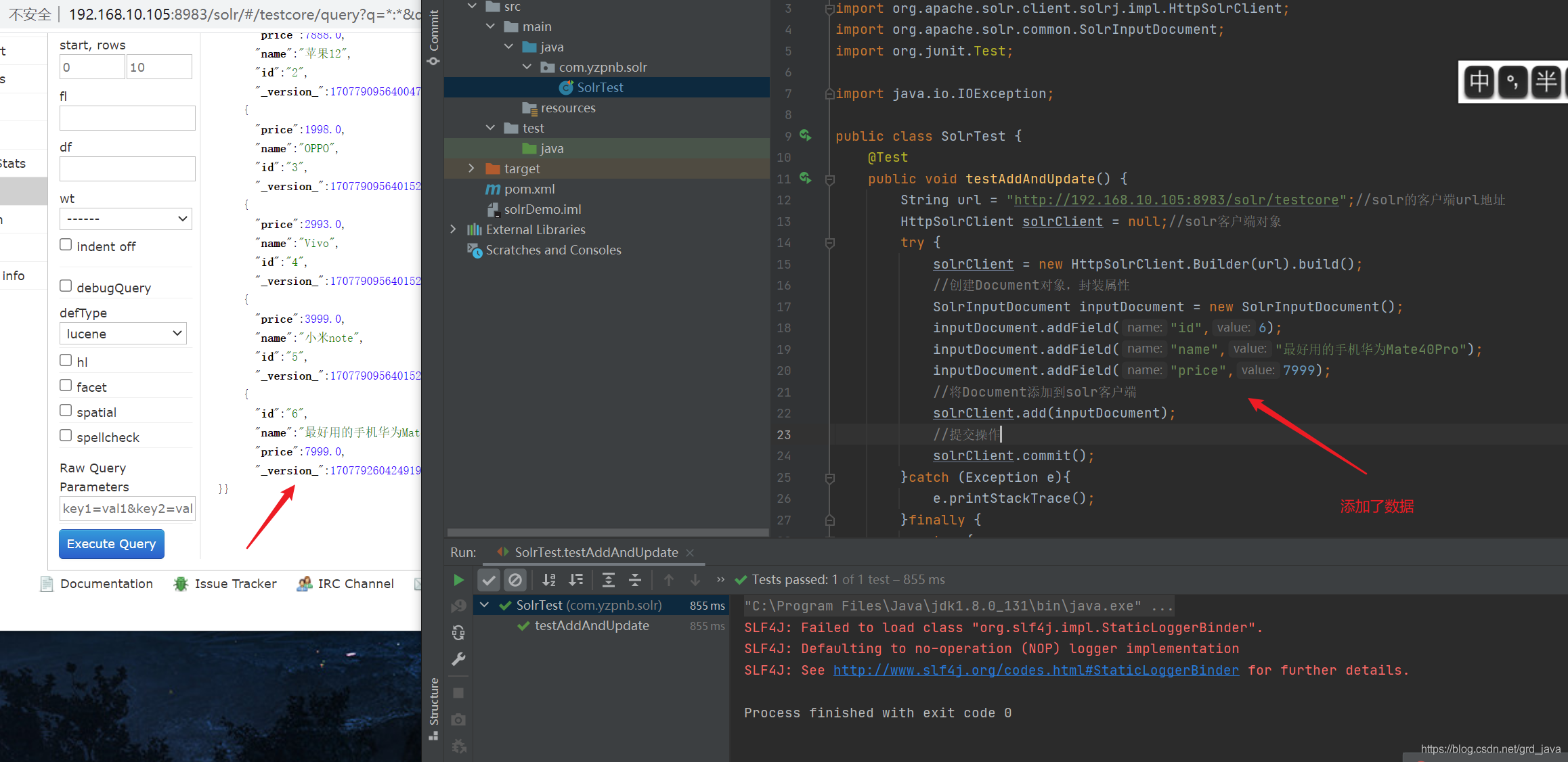Click the Expand All icon in Run toolbar
This screenshot has height=762, width=1568.
click(x=608, y=580)
